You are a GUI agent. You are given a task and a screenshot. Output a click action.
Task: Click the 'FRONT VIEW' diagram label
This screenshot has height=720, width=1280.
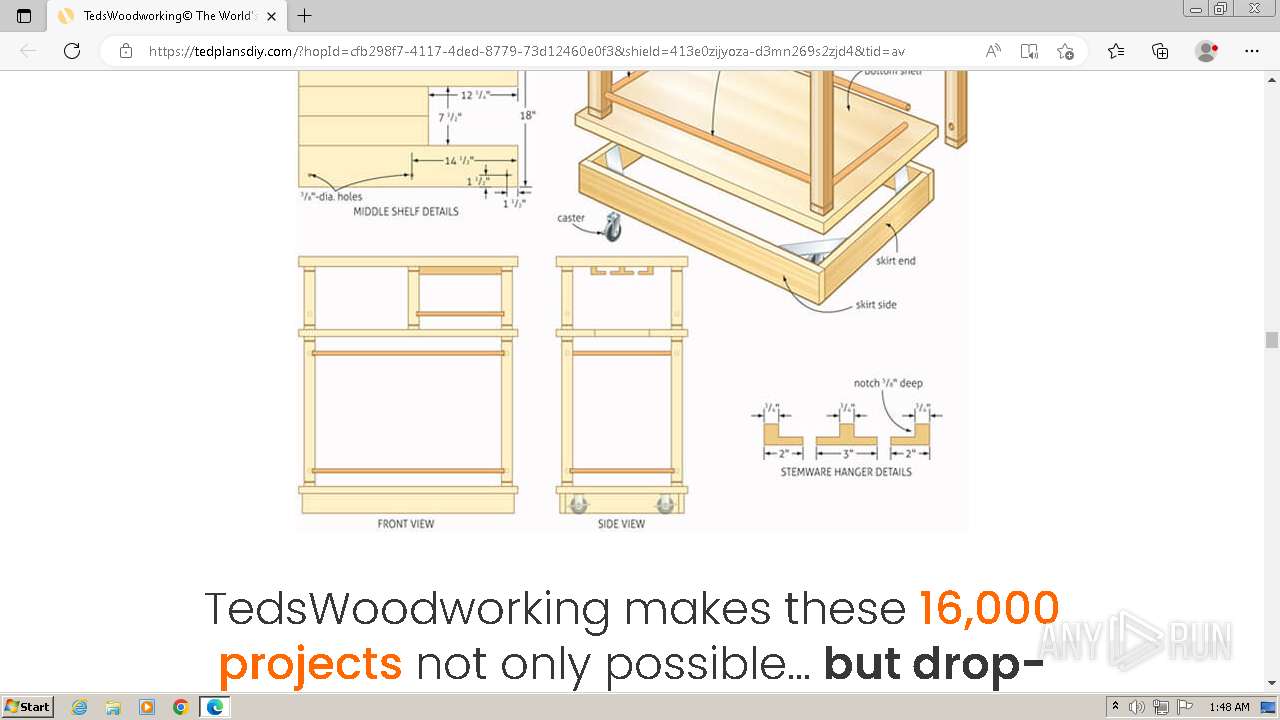pos(406,524)
